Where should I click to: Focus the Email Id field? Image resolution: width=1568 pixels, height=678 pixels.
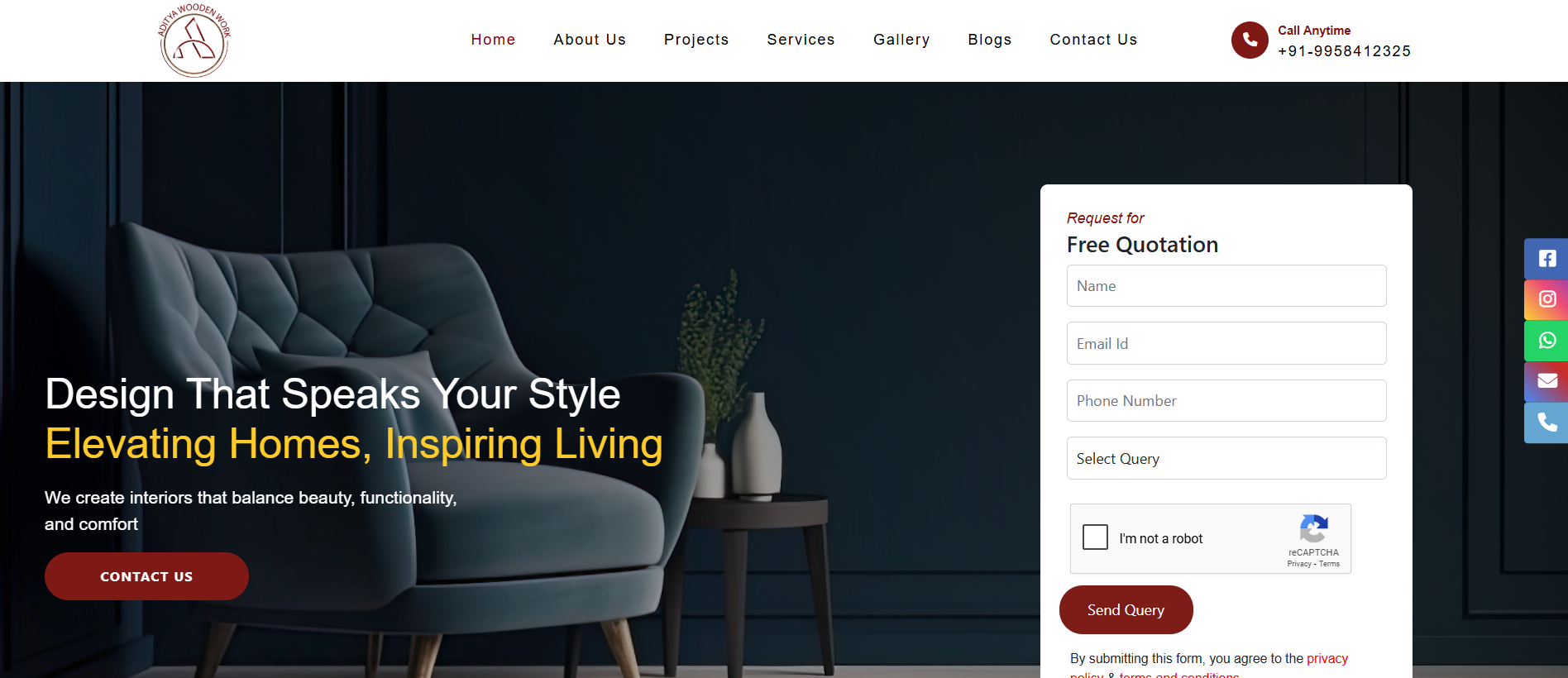[x=1226, y=343]
